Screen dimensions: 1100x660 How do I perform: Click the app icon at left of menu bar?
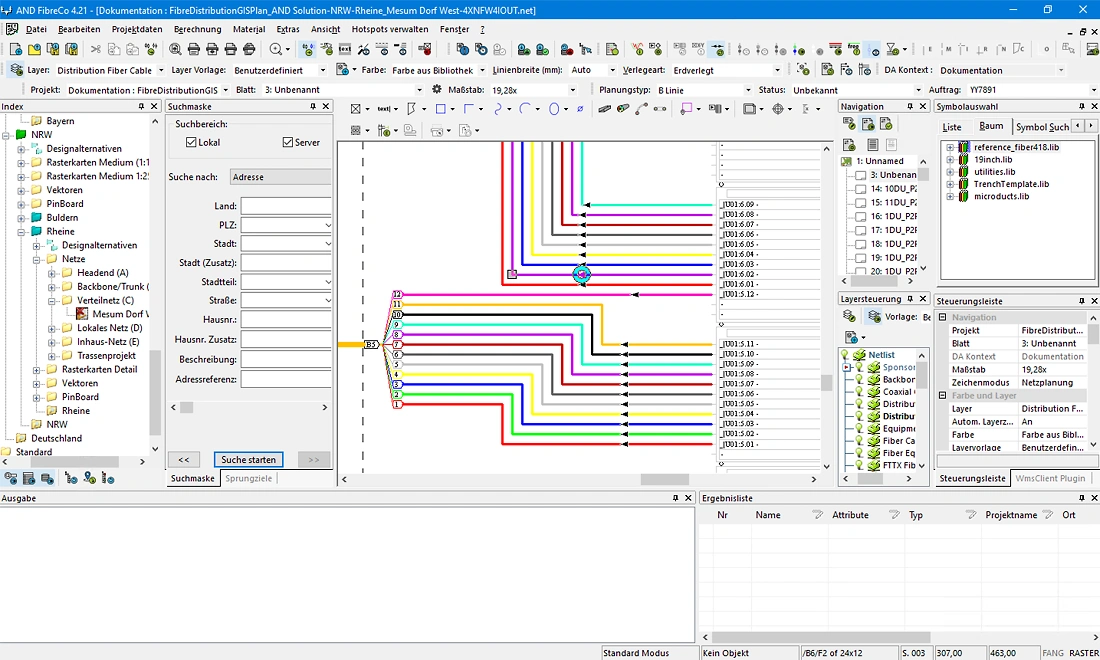pos(12,29)
